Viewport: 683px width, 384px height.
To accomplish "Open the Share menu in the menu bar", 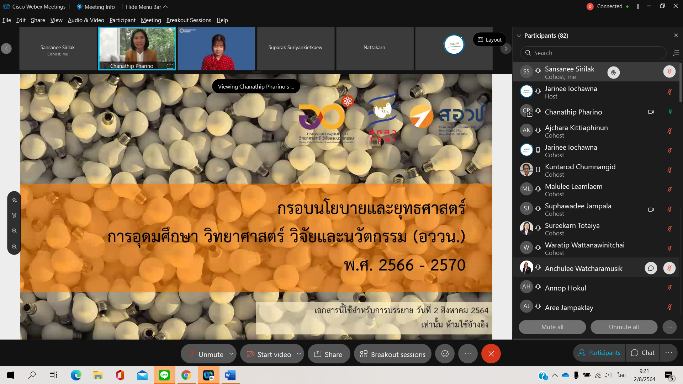I will (x=38, y=20).
